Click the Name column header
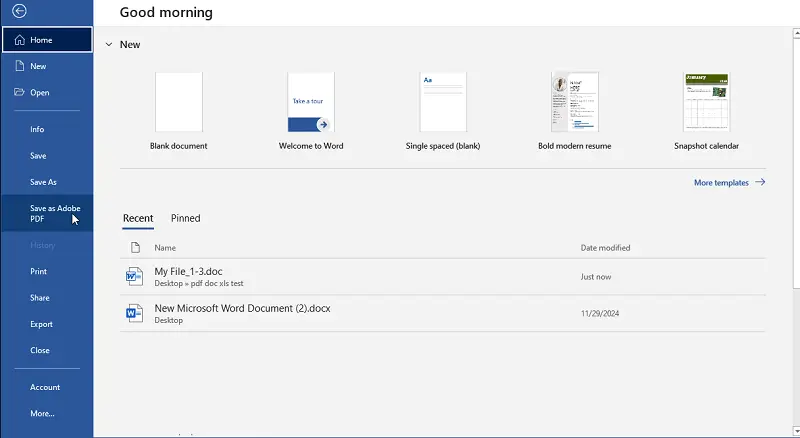The image size is (800, 438). tap(165, 248)
